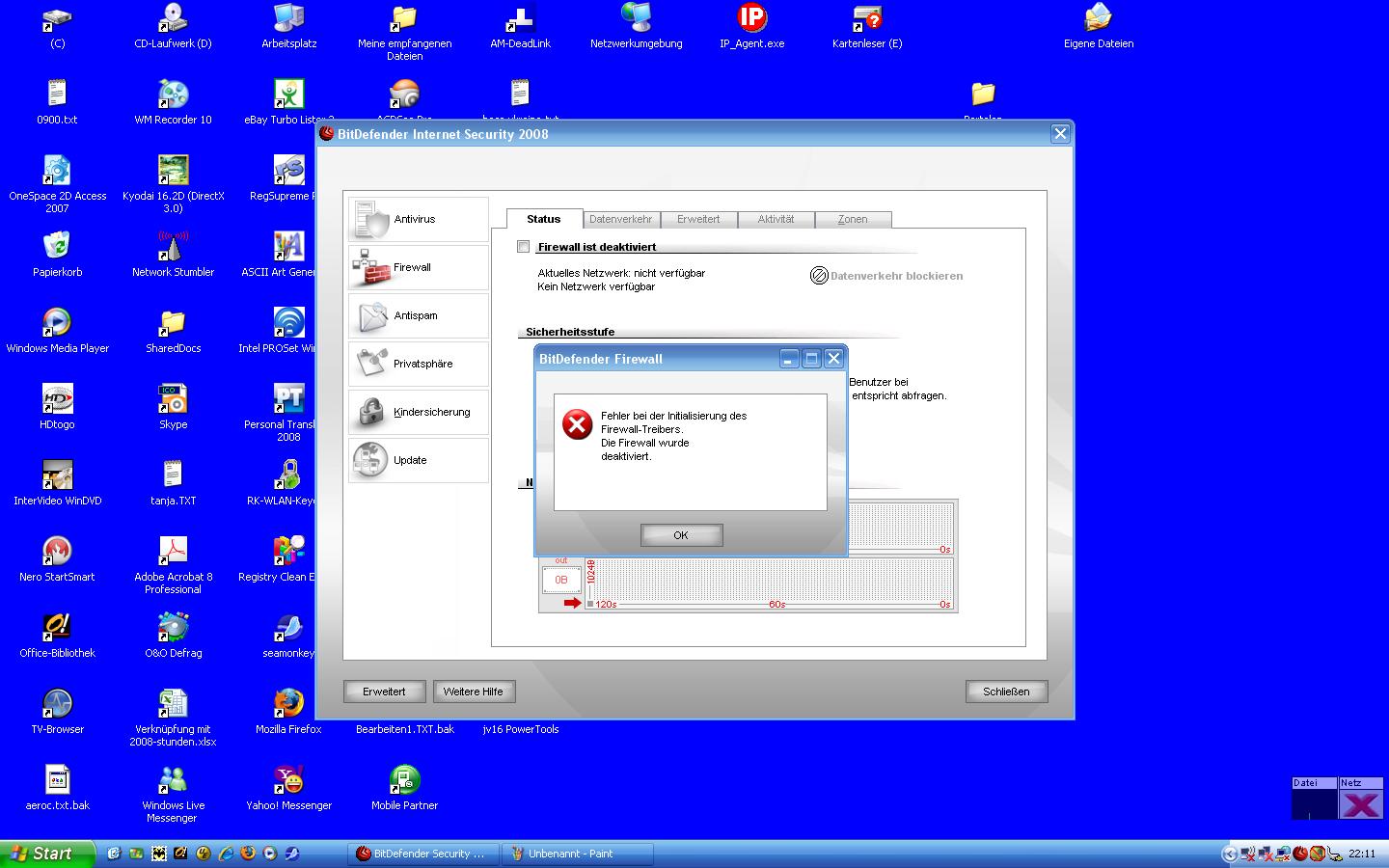Click the Erweitert button at bottom left

(384, 692)
